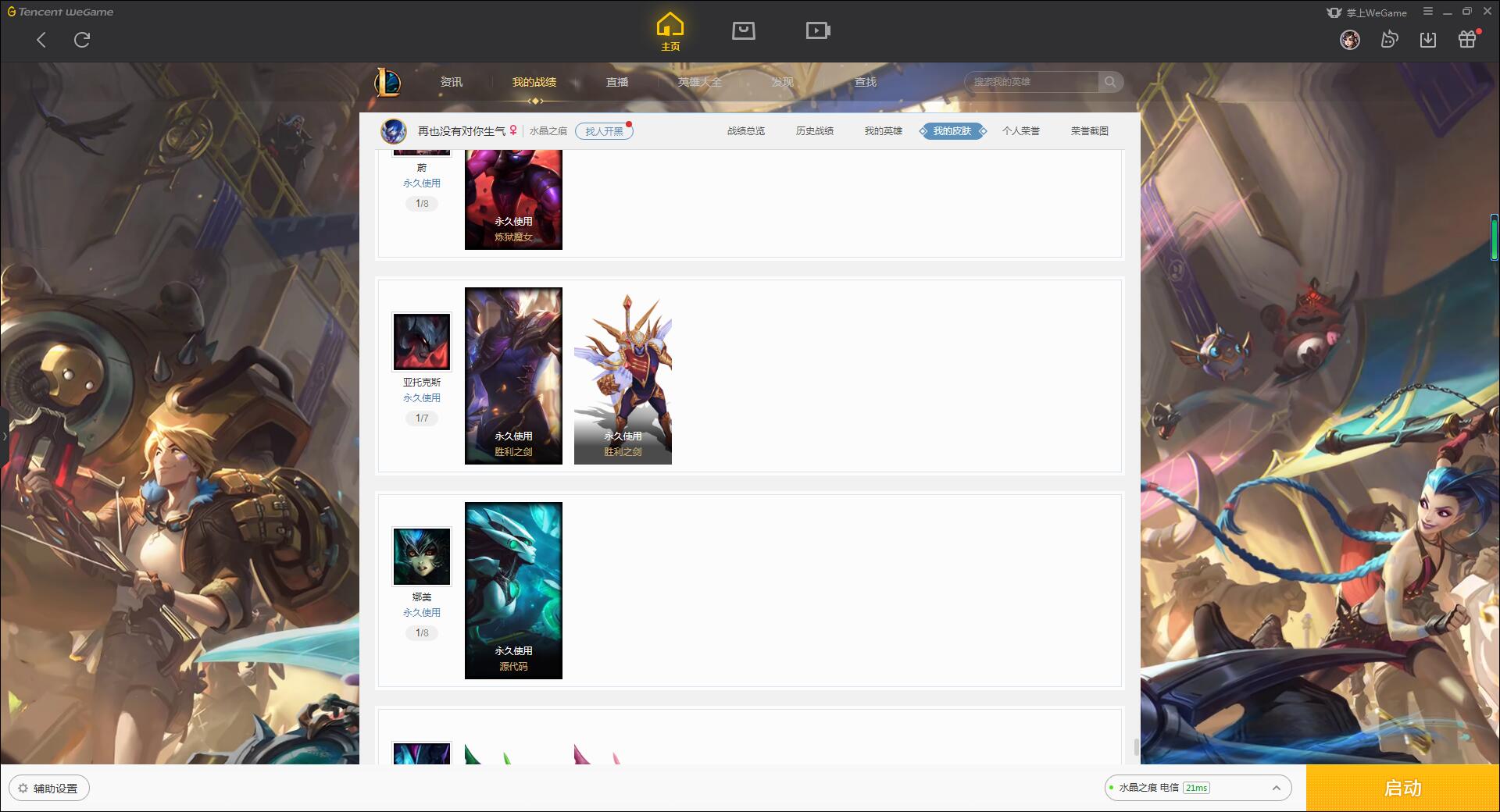Open the 英雄大全 heroes tab
1500x812 pixels.
[x=700, y=82]
